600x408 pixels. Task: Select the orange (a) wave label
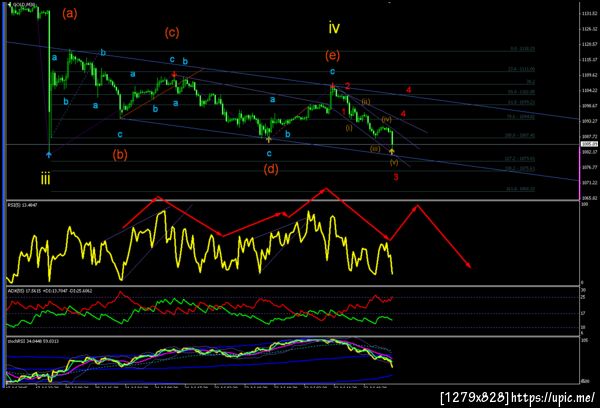click(x=70, y=14)
